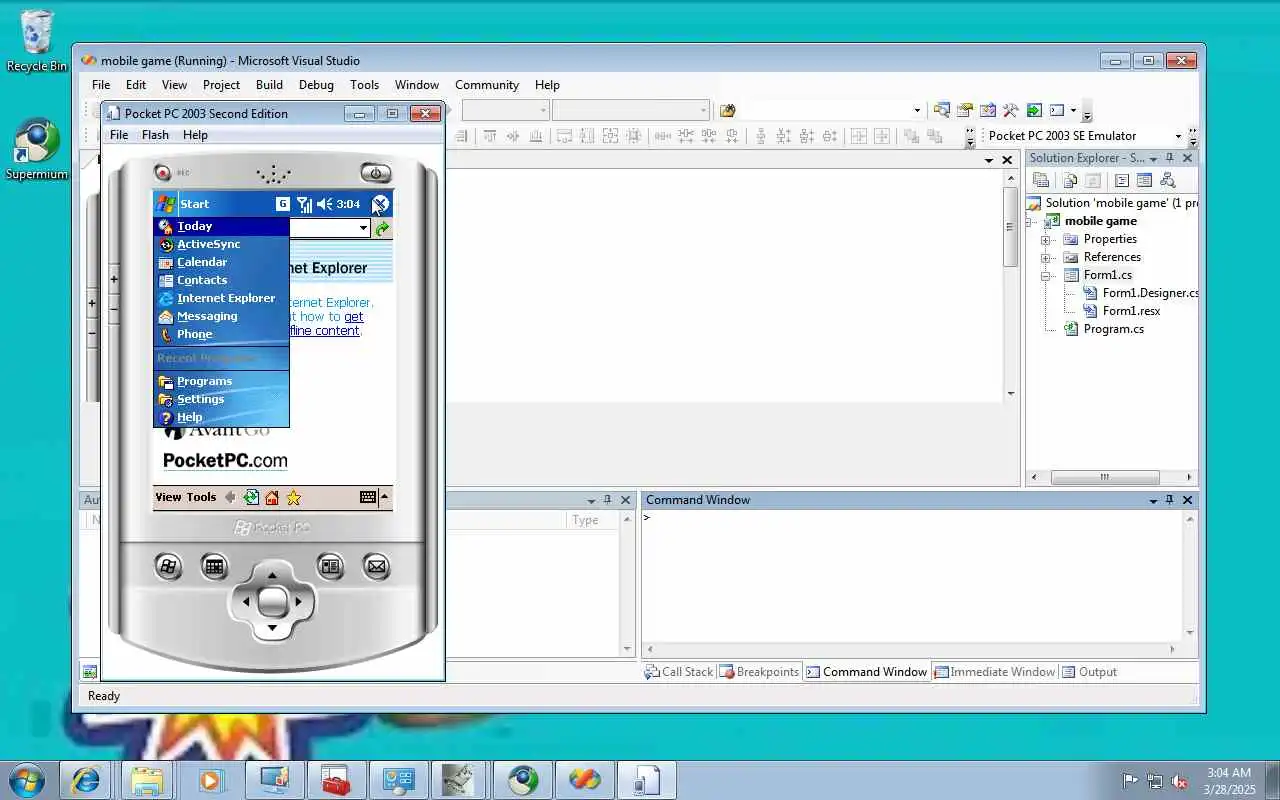Tap the record button on the emulator
The width and height of the screenshot is (1280, 800).
tap(162, 173)
